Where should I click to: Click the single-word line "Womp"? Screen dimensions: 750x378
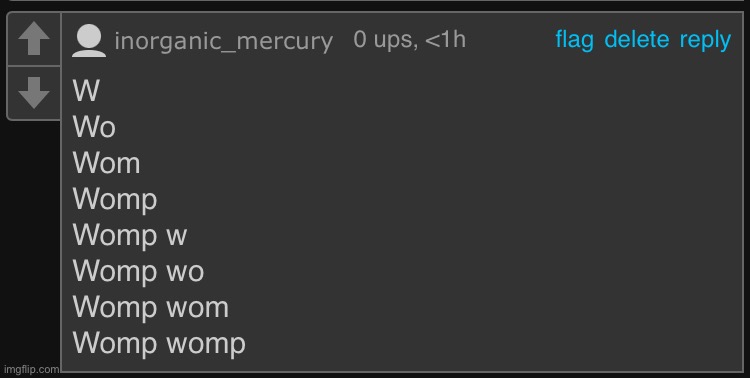(115, 200)
